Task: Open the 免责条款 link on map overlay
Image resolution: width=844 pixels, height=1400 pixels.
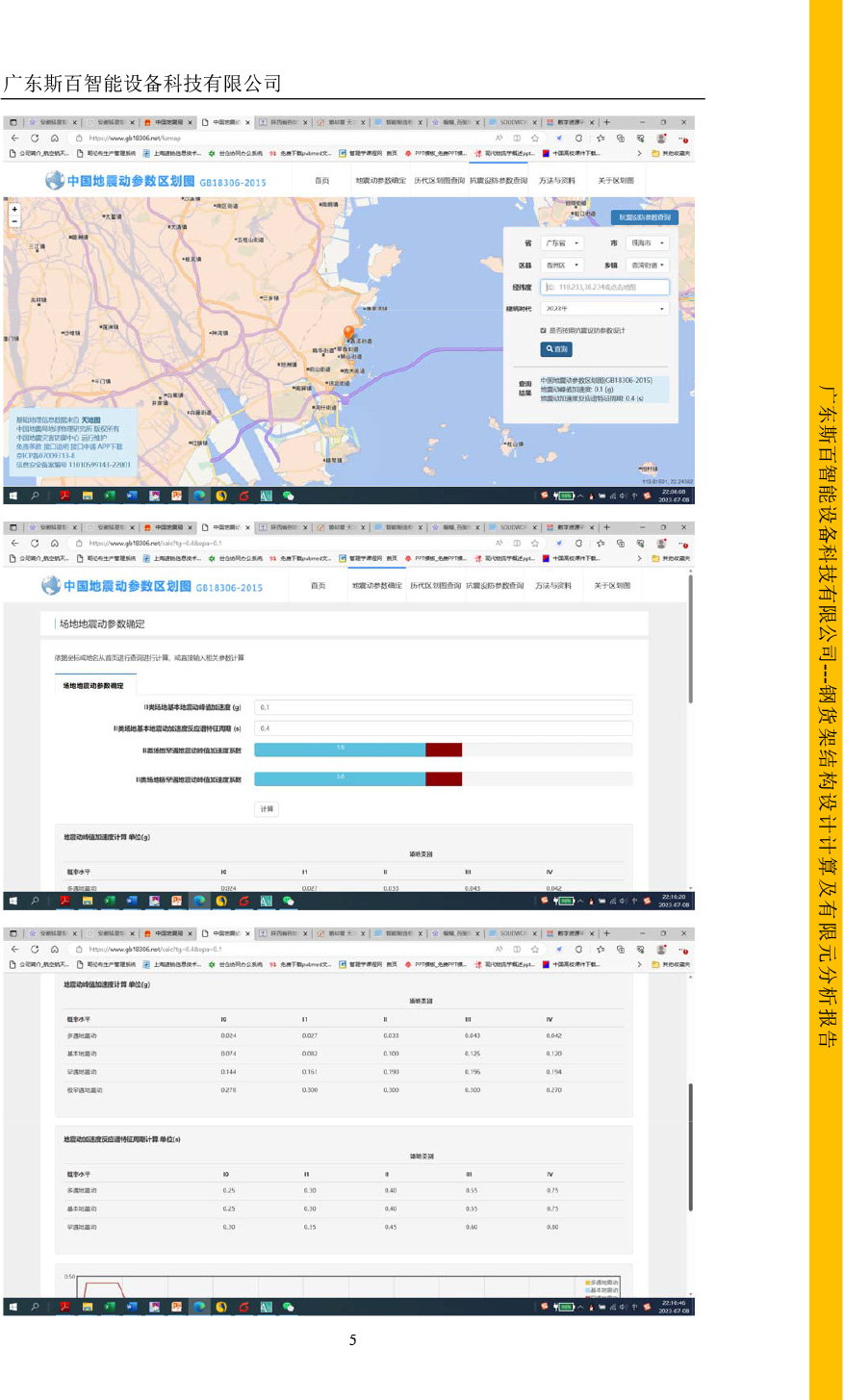Action: point(27,446)
